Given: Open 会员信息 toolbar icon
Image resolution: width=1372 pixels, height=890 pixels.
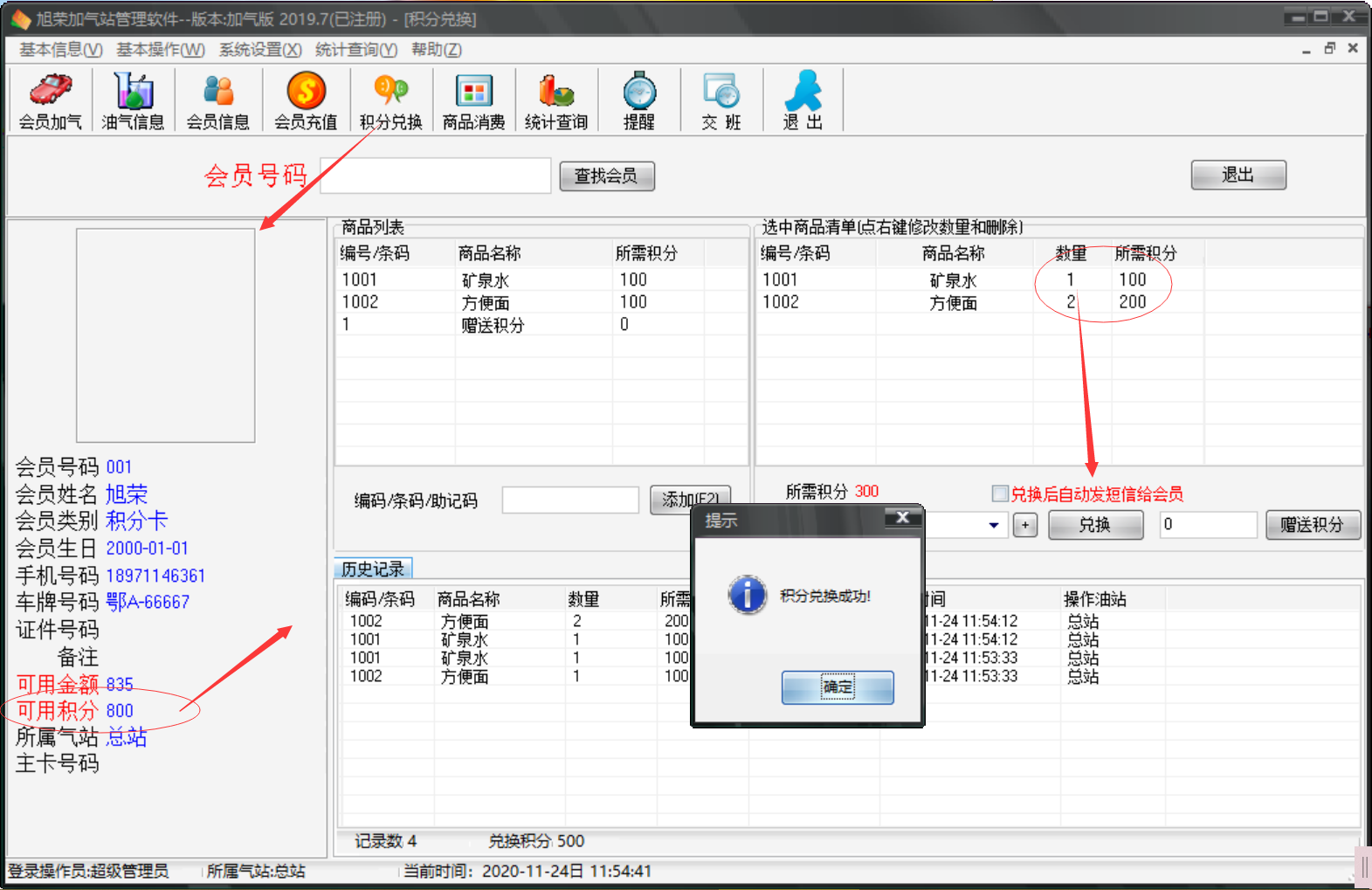Looking at the screenshot, I should (218, 101).
